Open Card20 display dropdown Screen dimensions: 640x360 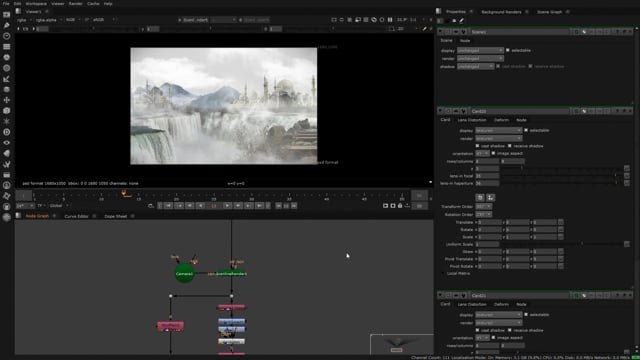498,130
